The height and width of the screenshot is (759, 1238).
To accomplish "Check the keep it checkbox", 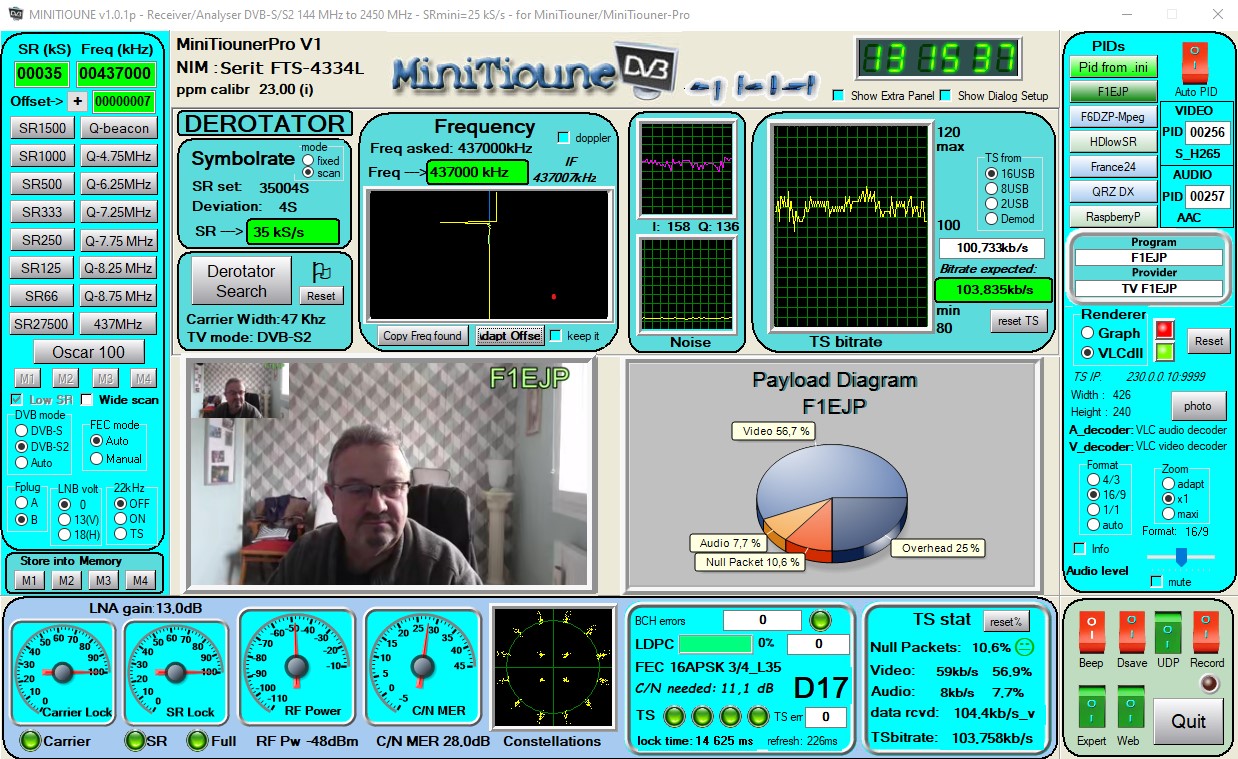I will (556, 336).
